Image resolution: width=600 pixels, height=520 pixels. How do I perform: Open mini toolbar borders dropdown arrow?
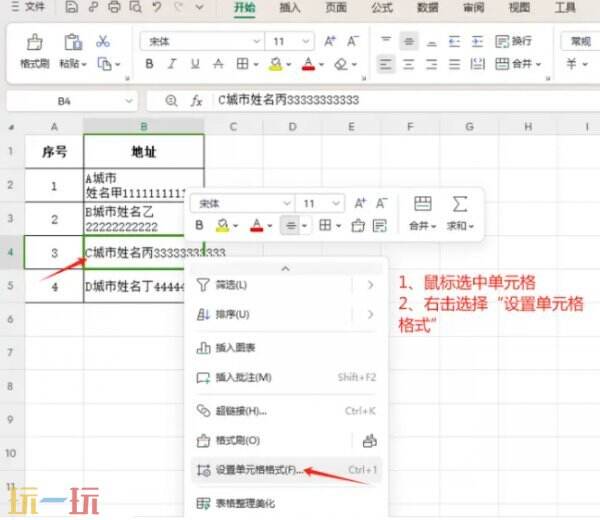pos(339,226)
